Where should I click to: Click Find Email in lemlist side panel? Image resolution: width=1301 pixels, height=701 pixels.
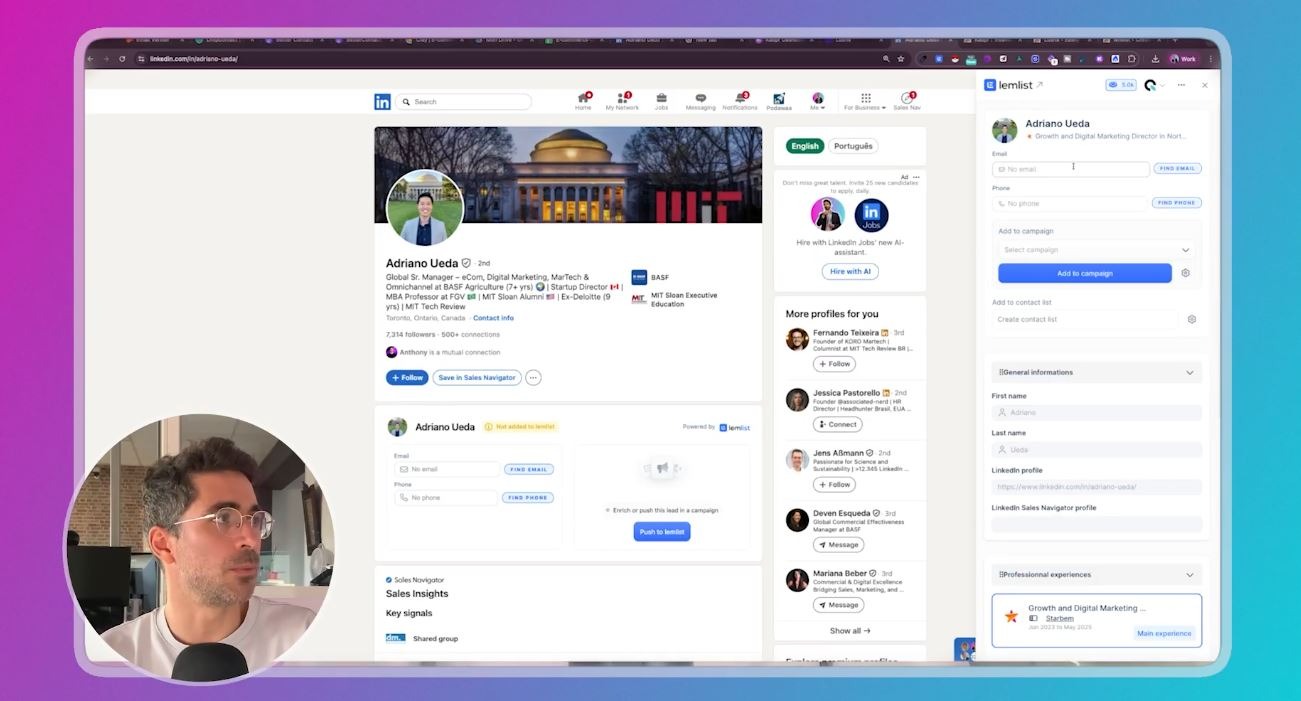coord(1177,168)
